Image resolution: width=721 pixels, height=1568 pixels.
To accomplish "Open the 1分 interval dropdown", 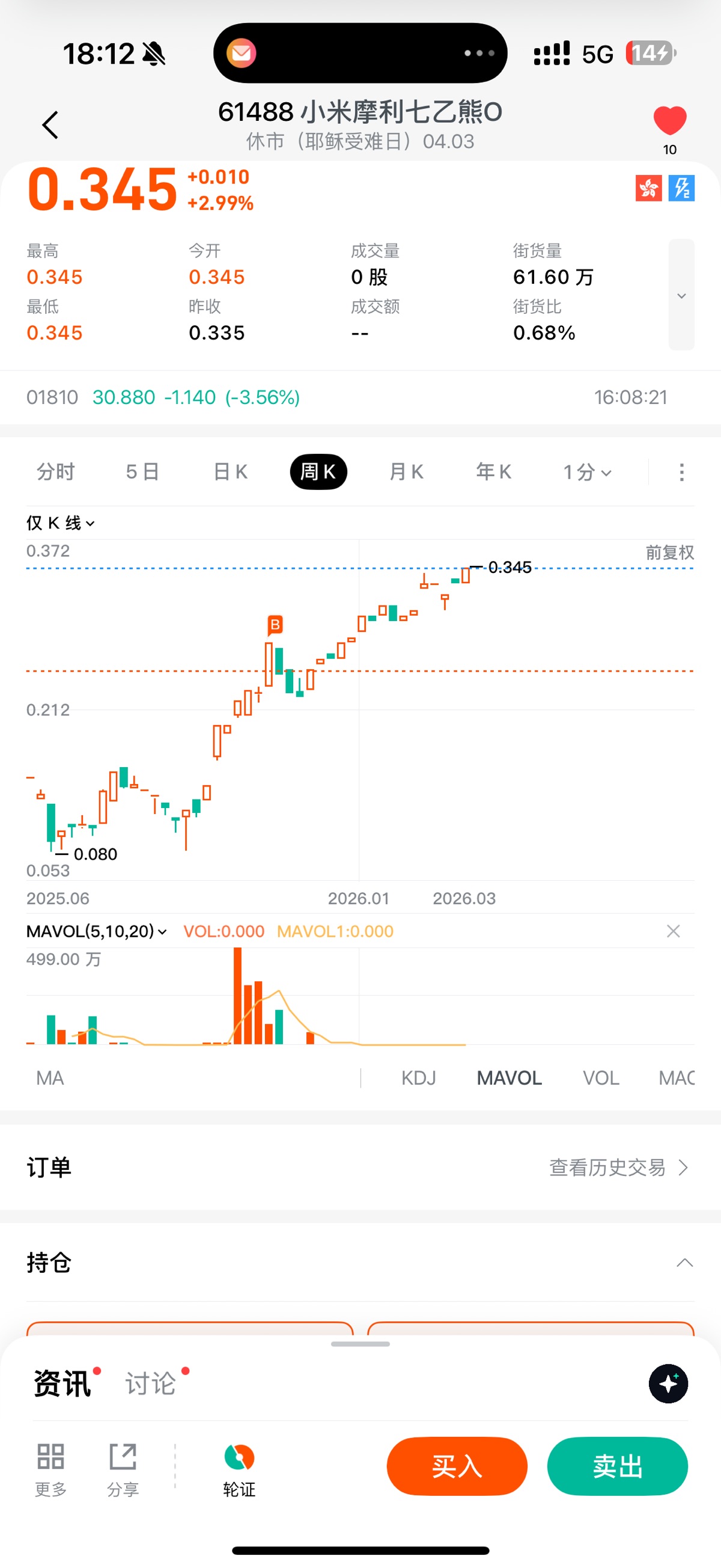I will pos(586,473).
